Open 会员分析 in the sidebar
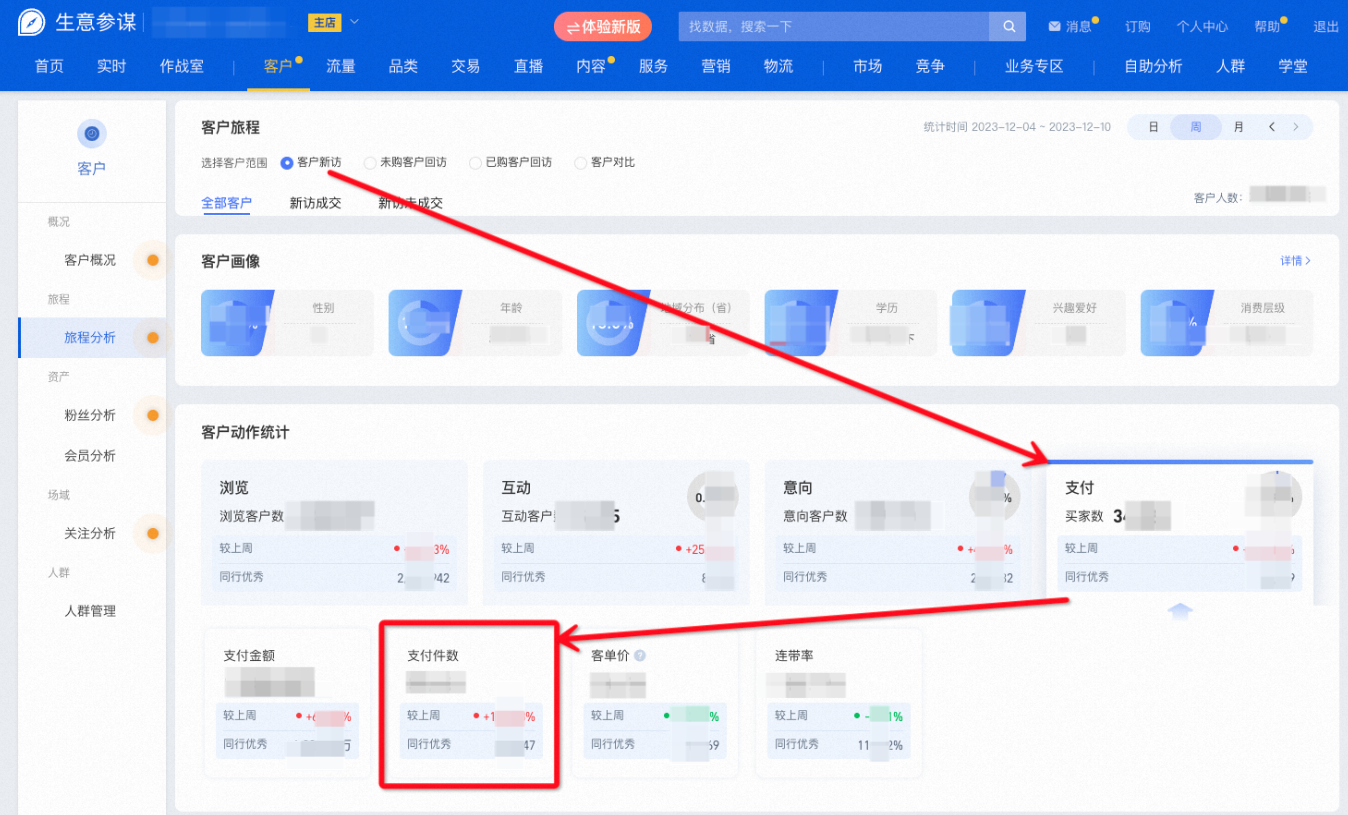Image resolution: width=1348 pixels, height=815 pixels. click(90, 456)
